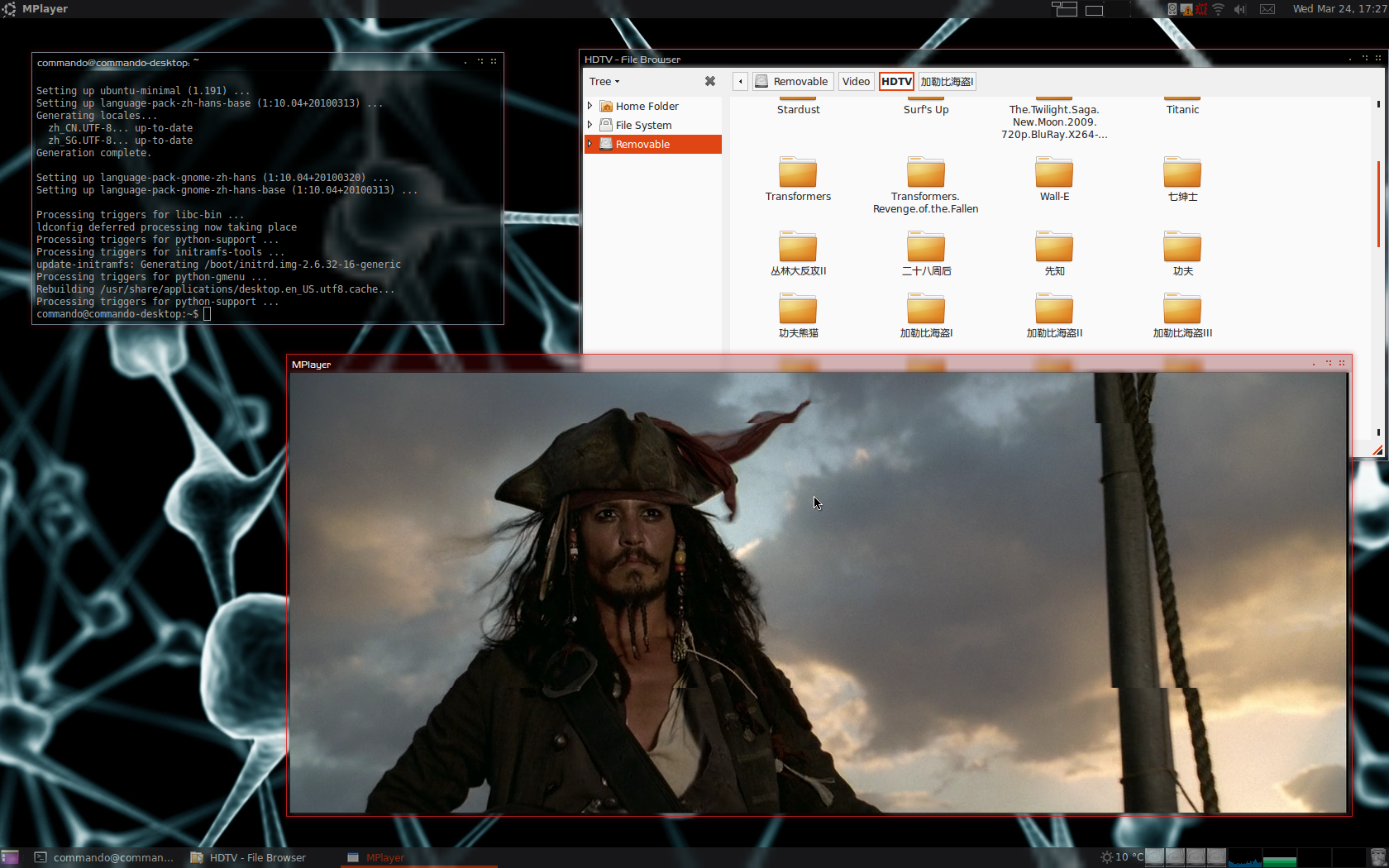Go to Video in the path bar
Viewport: 1389px width, 868px height.
[856, 81]
